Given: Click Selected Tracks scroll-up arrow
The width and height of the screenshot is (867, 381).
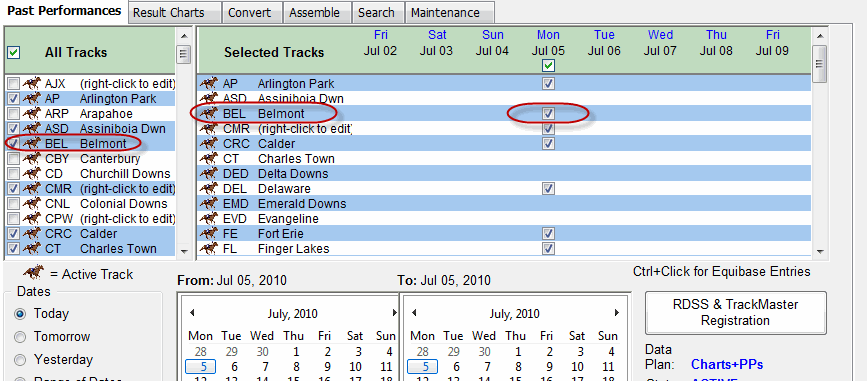Looking at the screenshot, I should point(821,35).
